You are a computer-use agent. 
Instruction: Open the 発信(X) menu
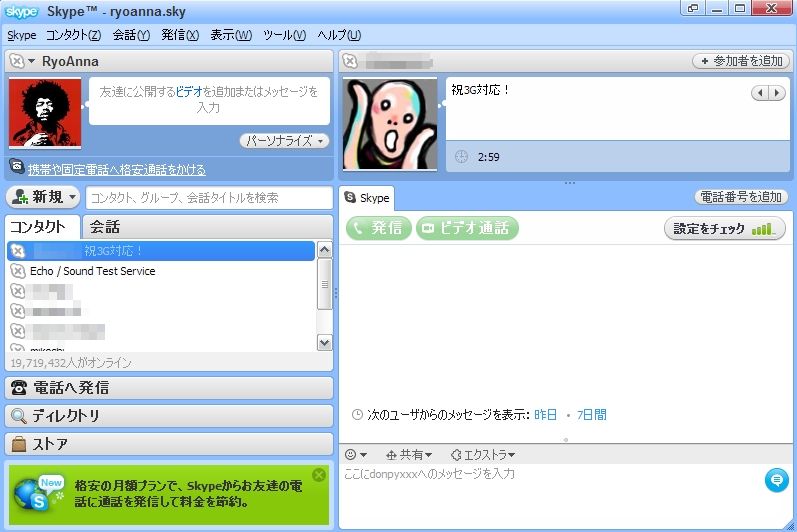tap(180, 35)
